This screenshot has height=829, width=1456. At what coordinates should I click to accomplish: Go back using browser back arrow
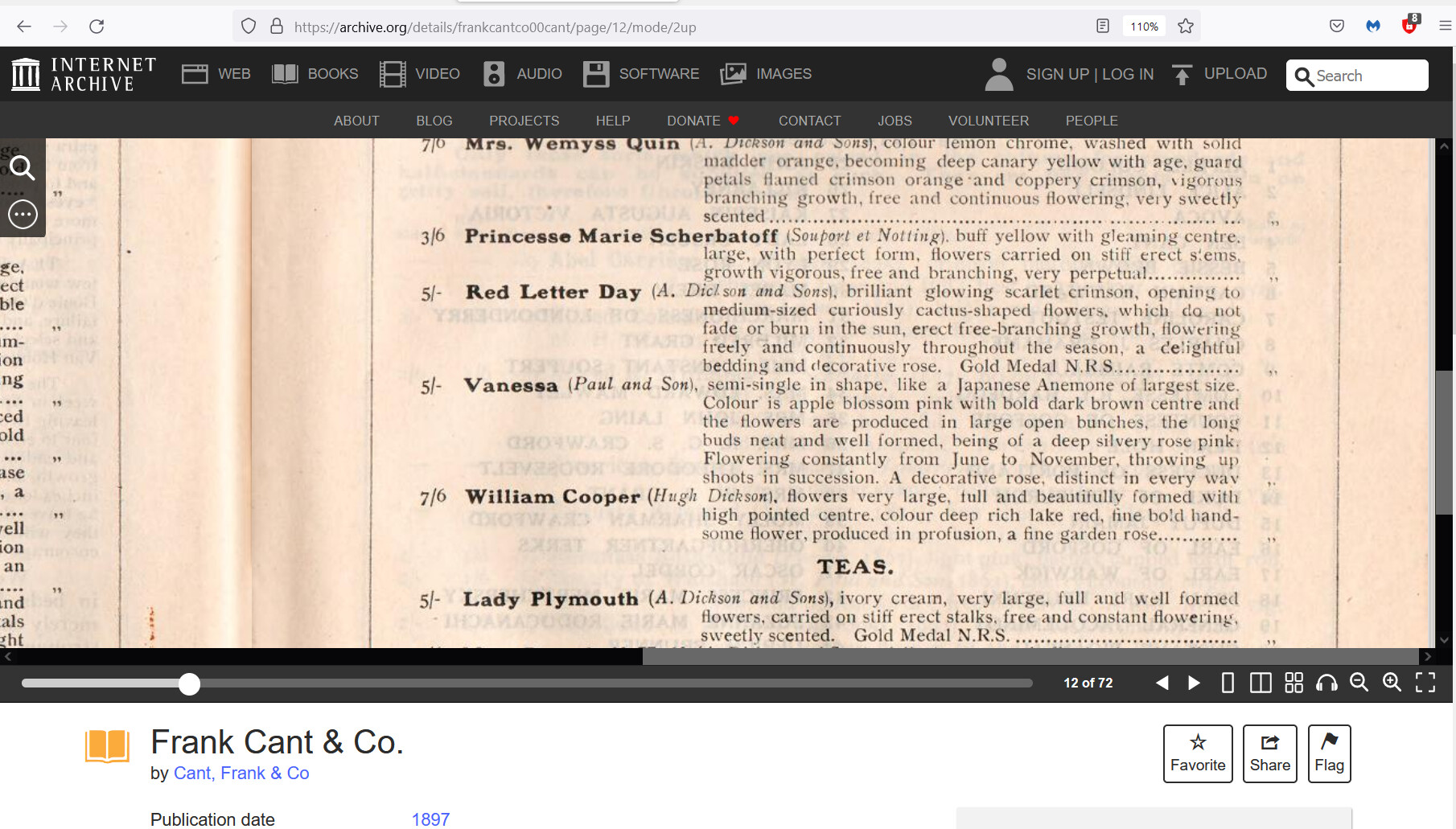(x=24, y=27)
